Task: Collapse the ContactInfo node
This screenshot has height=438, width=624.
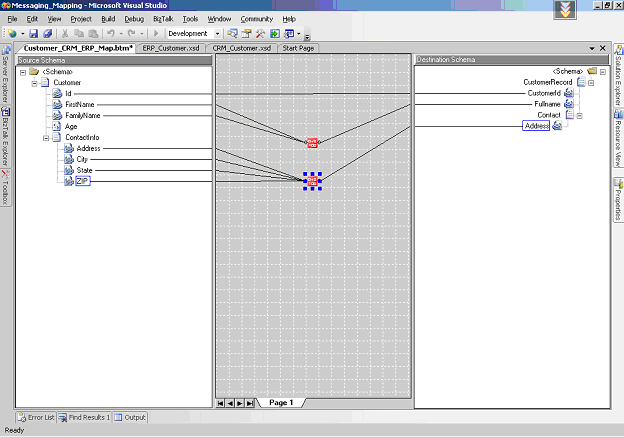Action: [x=46, y=138]
